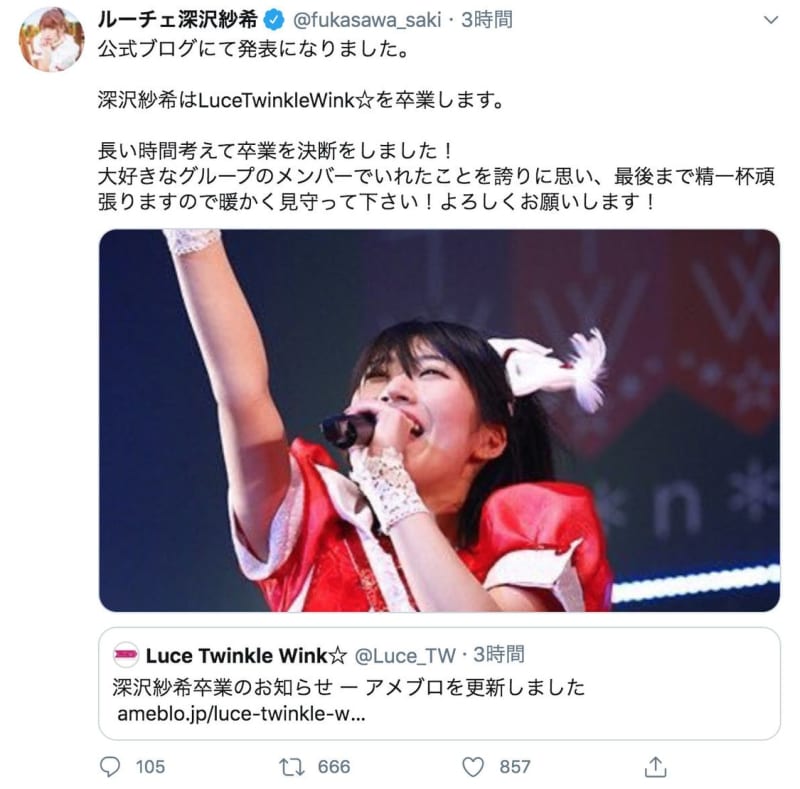Click the 666 retweets count
800x789 pixels.
(334, 767)
